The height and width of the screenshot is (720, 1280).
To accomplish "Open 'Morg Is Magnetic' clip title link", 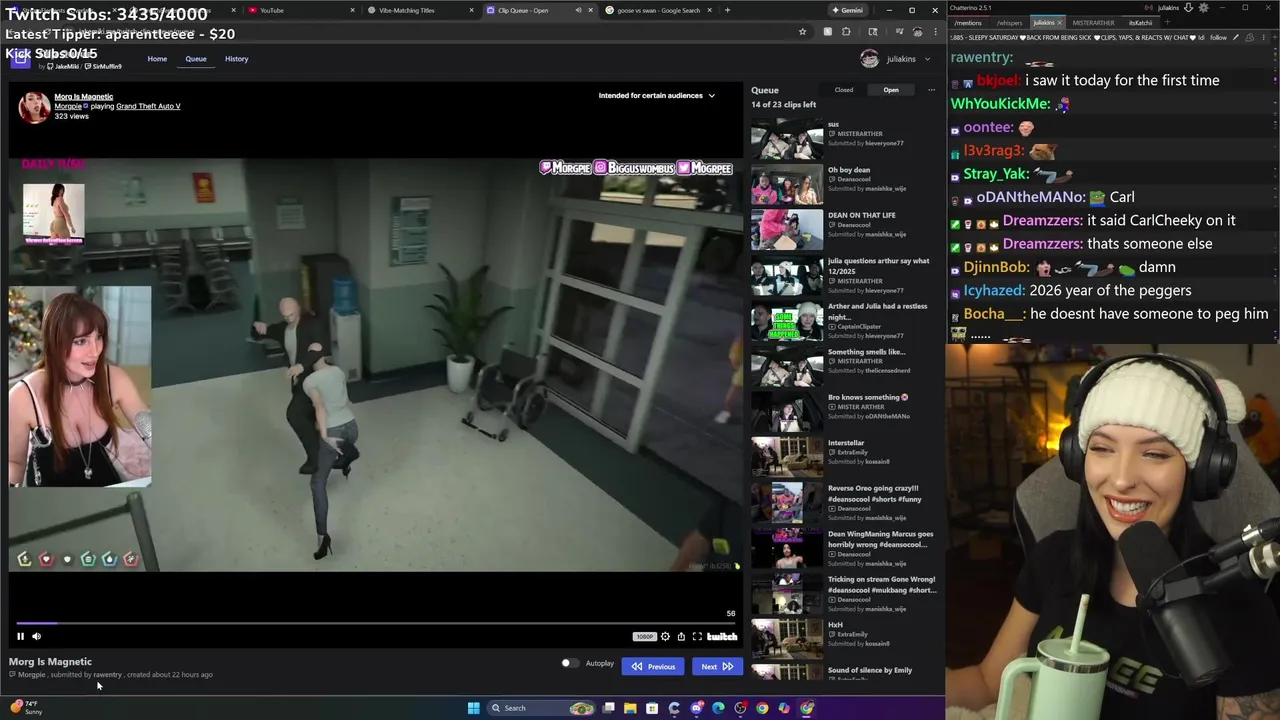I will click(x=84, y=97).
